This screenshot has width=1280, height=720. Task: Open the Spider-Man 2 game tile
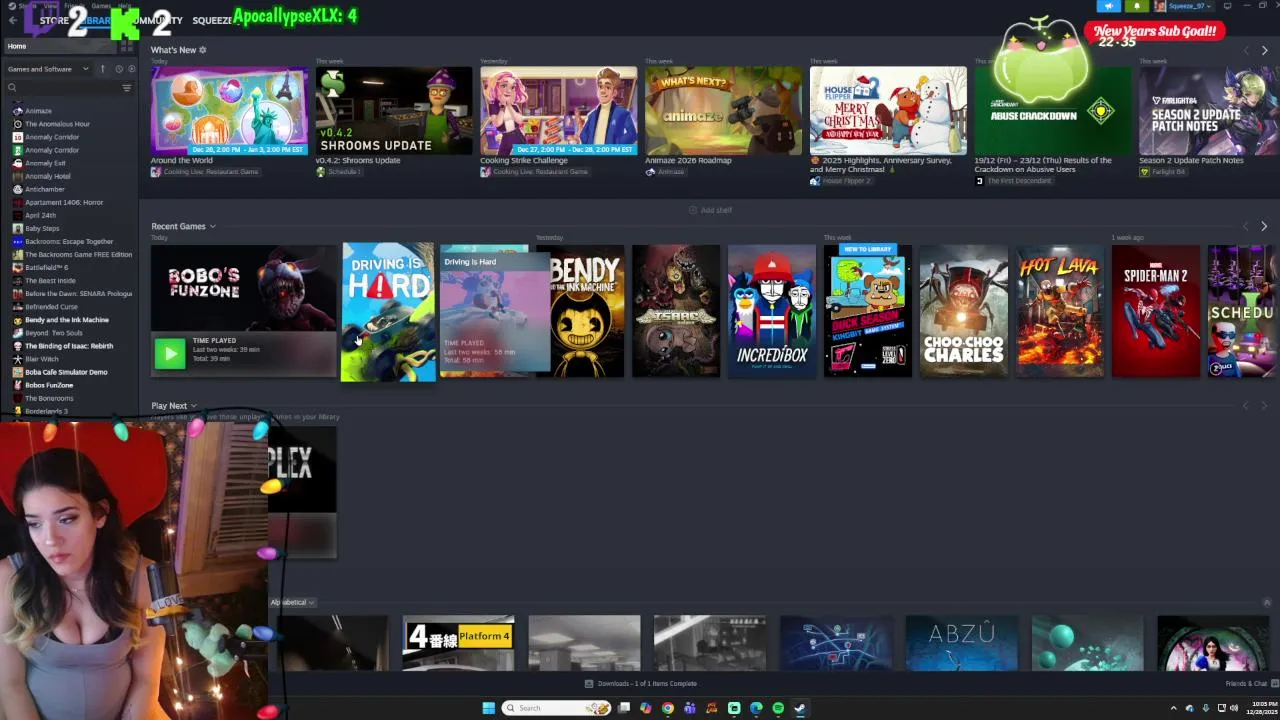tap(1156, 311)
